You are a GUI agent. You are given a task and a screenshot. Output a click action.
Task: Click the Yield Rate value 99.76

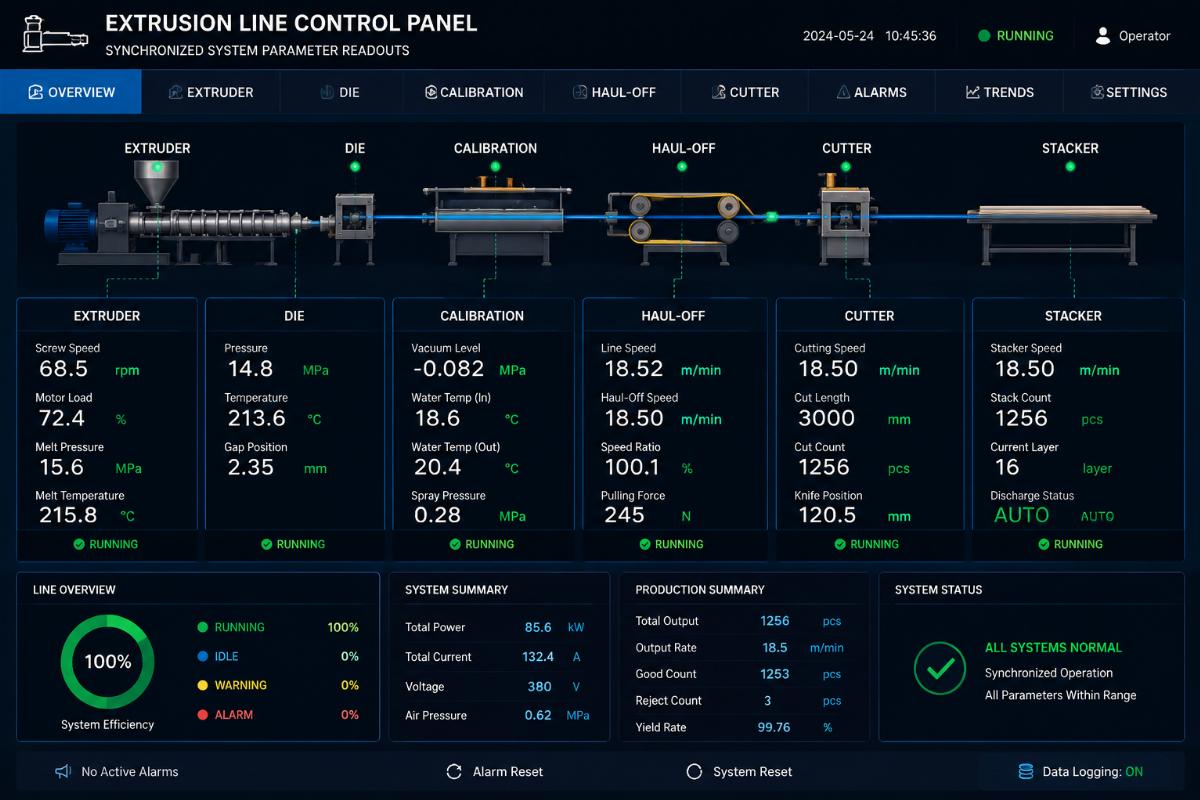click(774, 727)
